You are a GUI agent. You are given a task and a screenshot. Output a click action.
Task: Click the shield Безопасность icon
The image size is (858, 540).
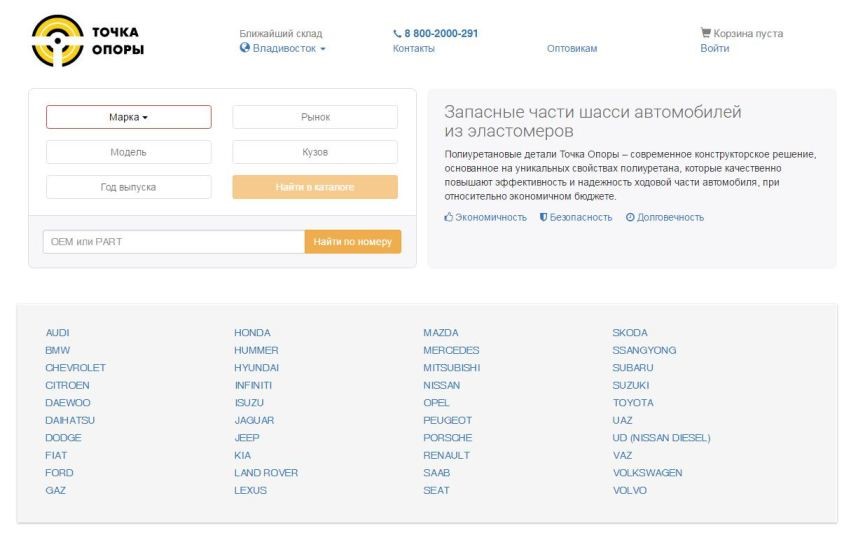(x=543, y=217)
